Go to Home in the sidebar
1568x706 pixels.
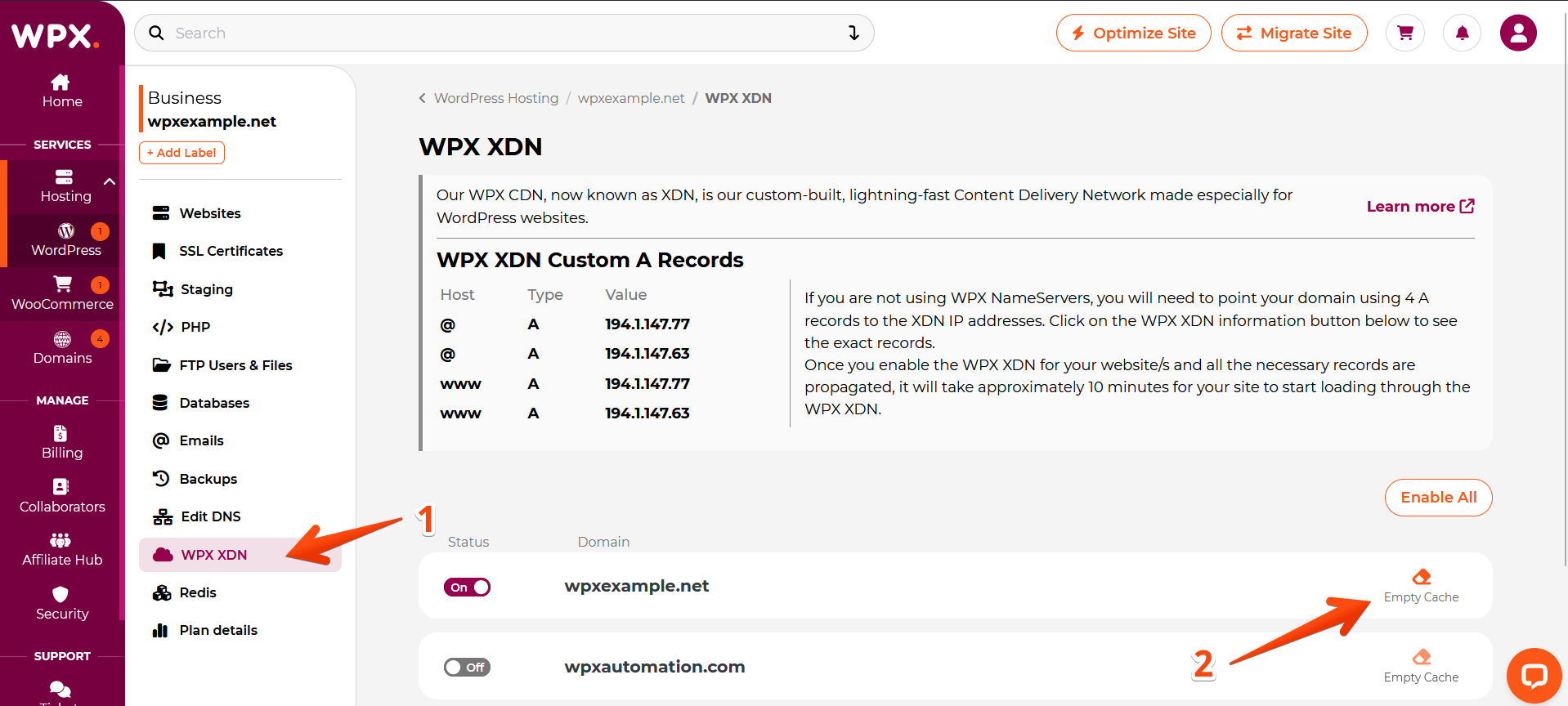(62, 91)
